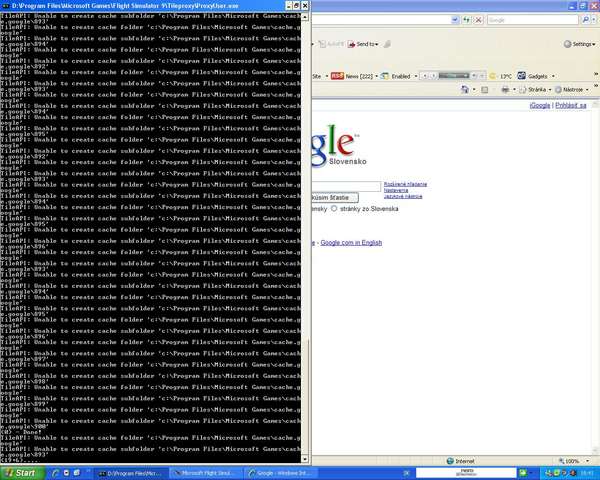Open the 'Jazykové nástroje' language tools link
The height and width of the screenshot is (480, 600).
point(403,196)
